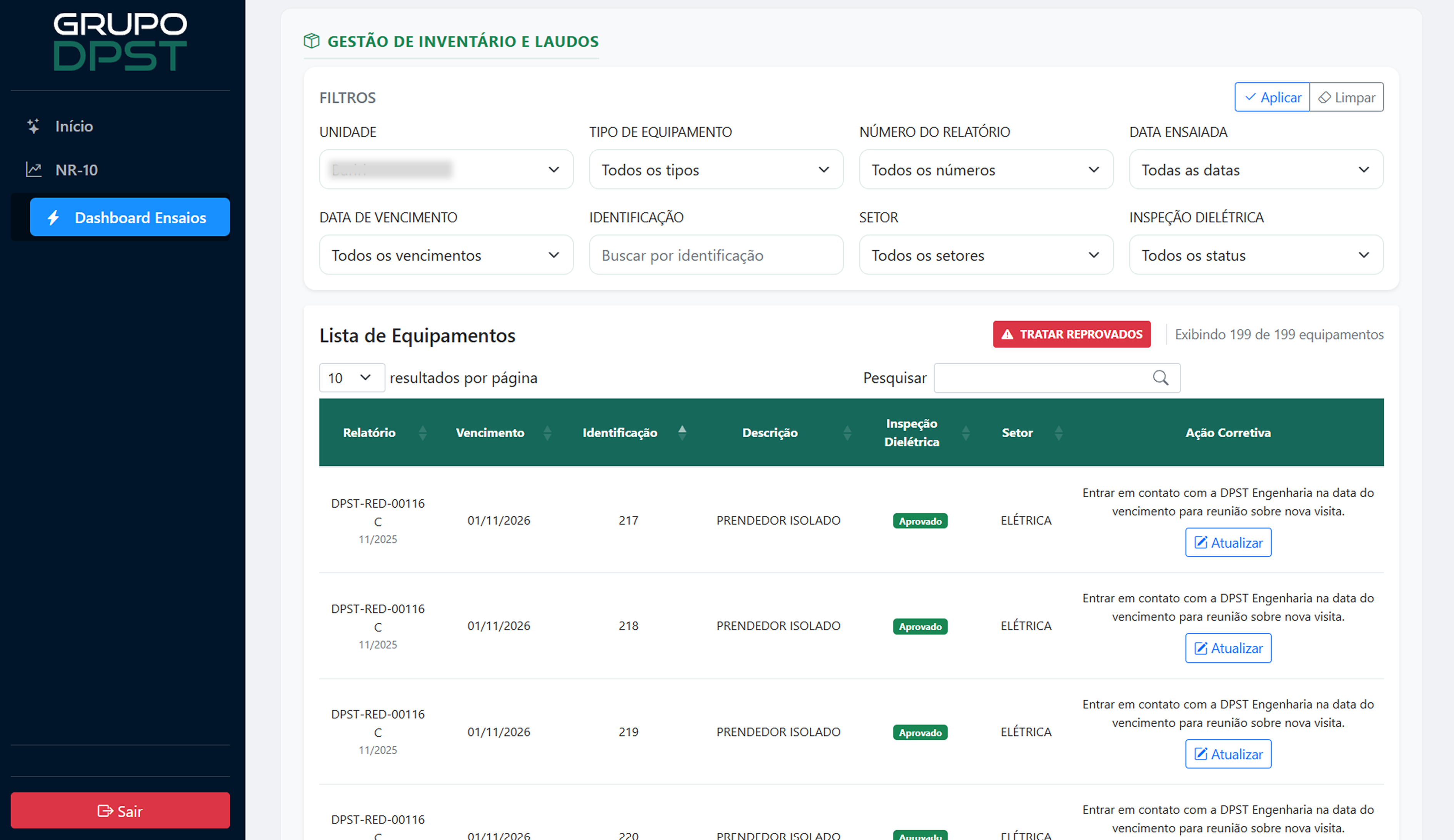Expand the Número do Relatório dropdown
This screenshot has height=840, width=1454.
(986, 170)
